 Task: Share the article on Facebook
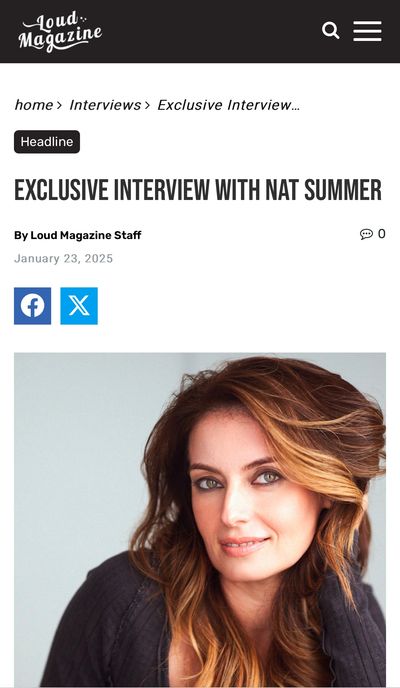(x=32, y=306)
